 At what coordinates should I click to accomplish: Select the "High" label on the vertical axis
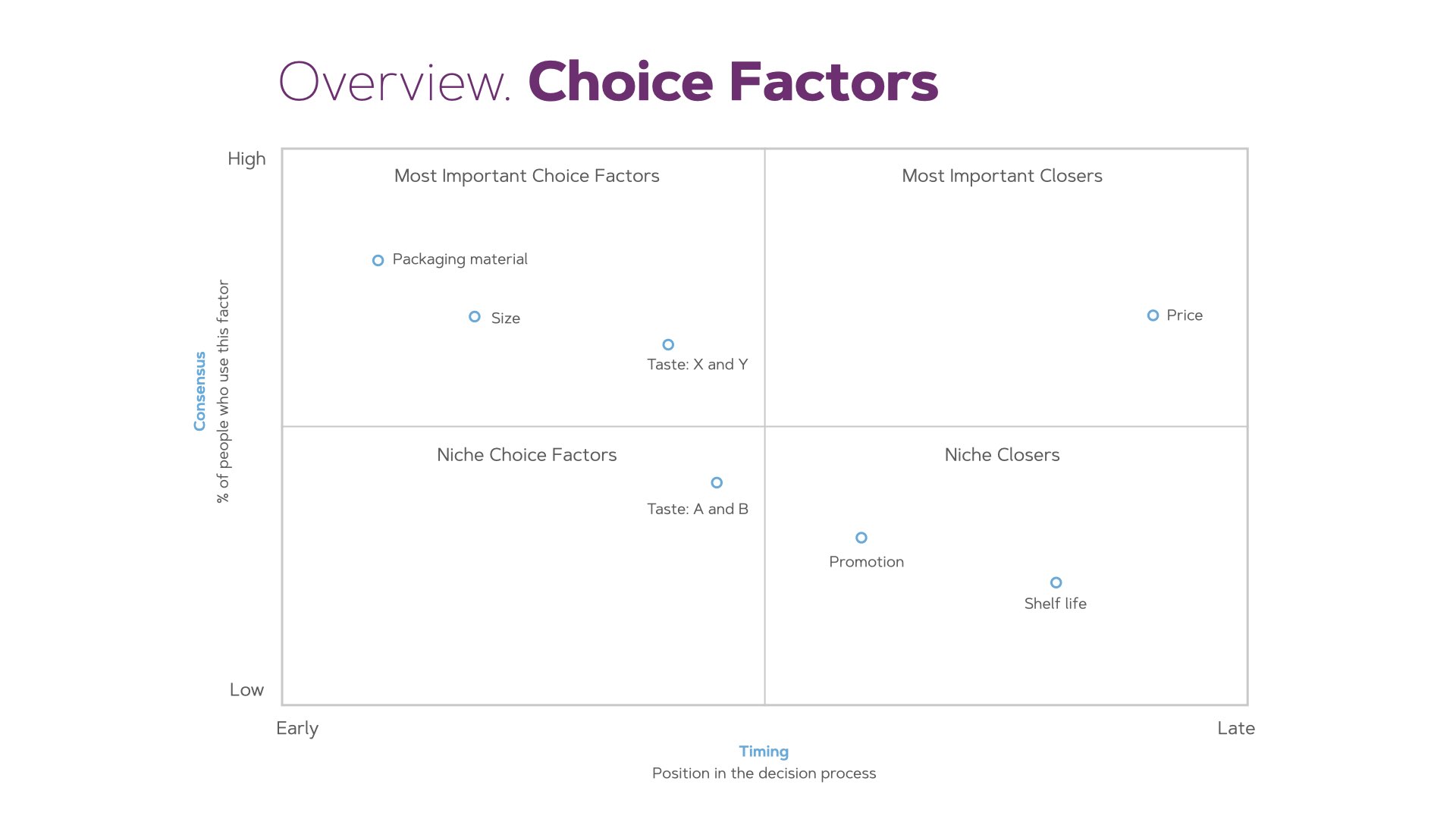[x=246, y=159]
